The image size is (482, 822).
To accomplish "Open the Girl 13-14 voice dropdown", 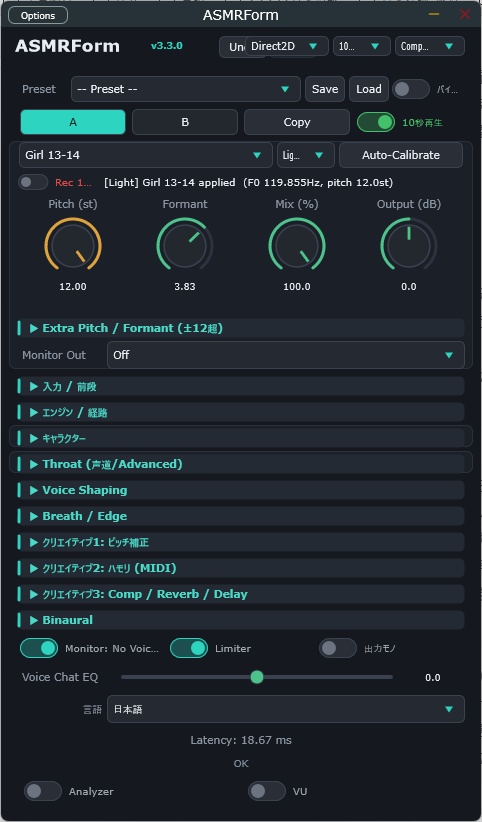I will 146,155.
